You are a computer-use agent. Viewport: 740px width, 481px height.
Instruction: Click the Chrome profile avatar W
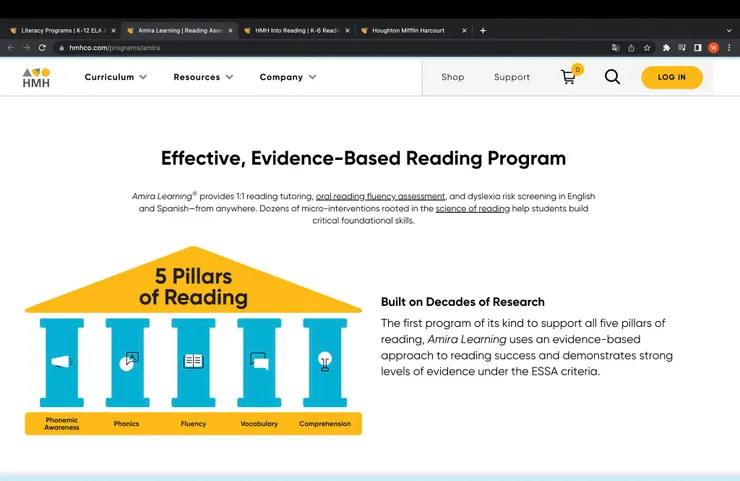714,48
